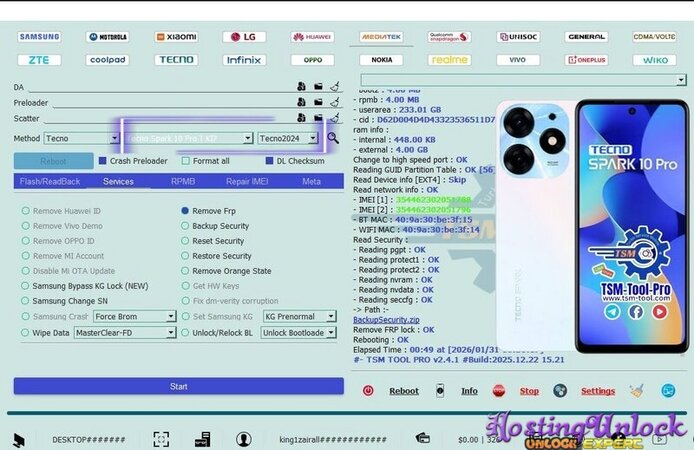Choose the Xiaomi brand logo
The height and width of the screenshot is (450, 694).
(x=174, y=37)
